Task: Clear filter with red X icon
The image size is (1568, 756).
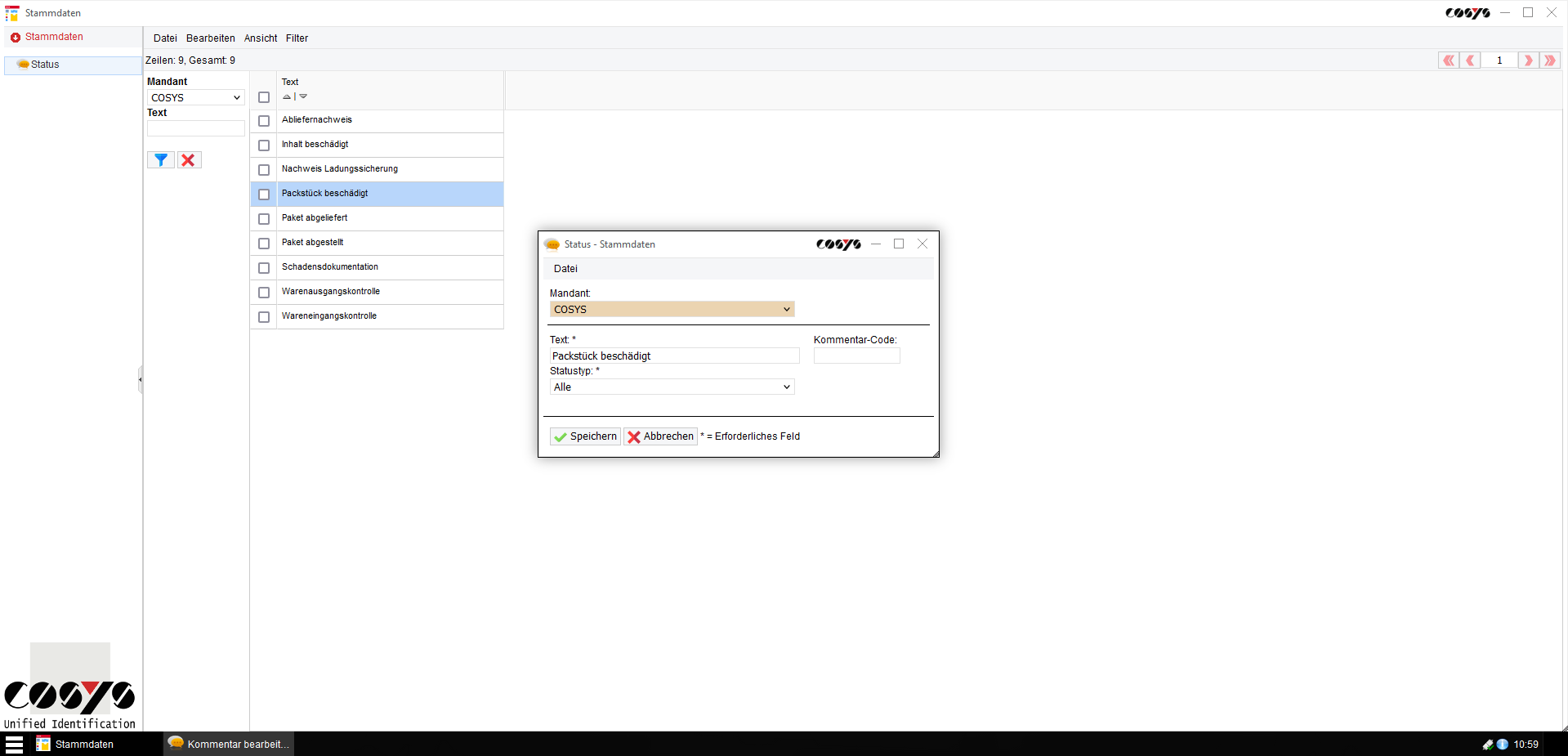Action: [x=189, y=160]
